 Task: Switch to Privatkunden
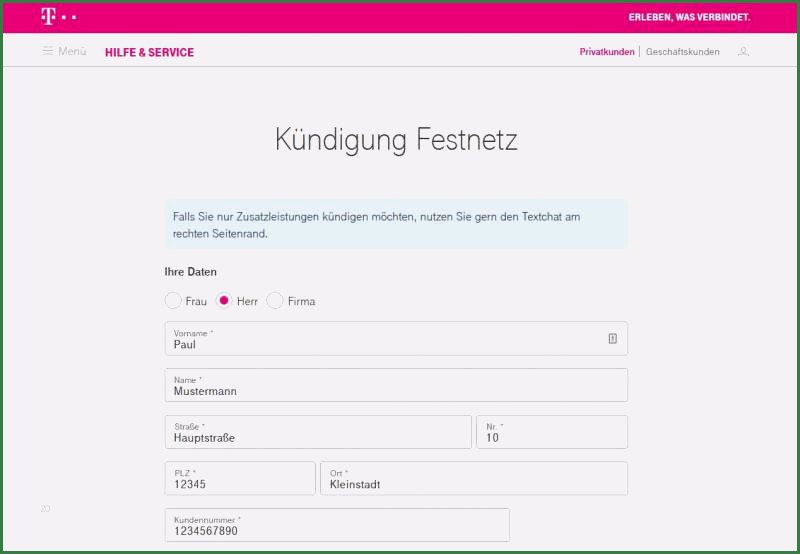607,52
